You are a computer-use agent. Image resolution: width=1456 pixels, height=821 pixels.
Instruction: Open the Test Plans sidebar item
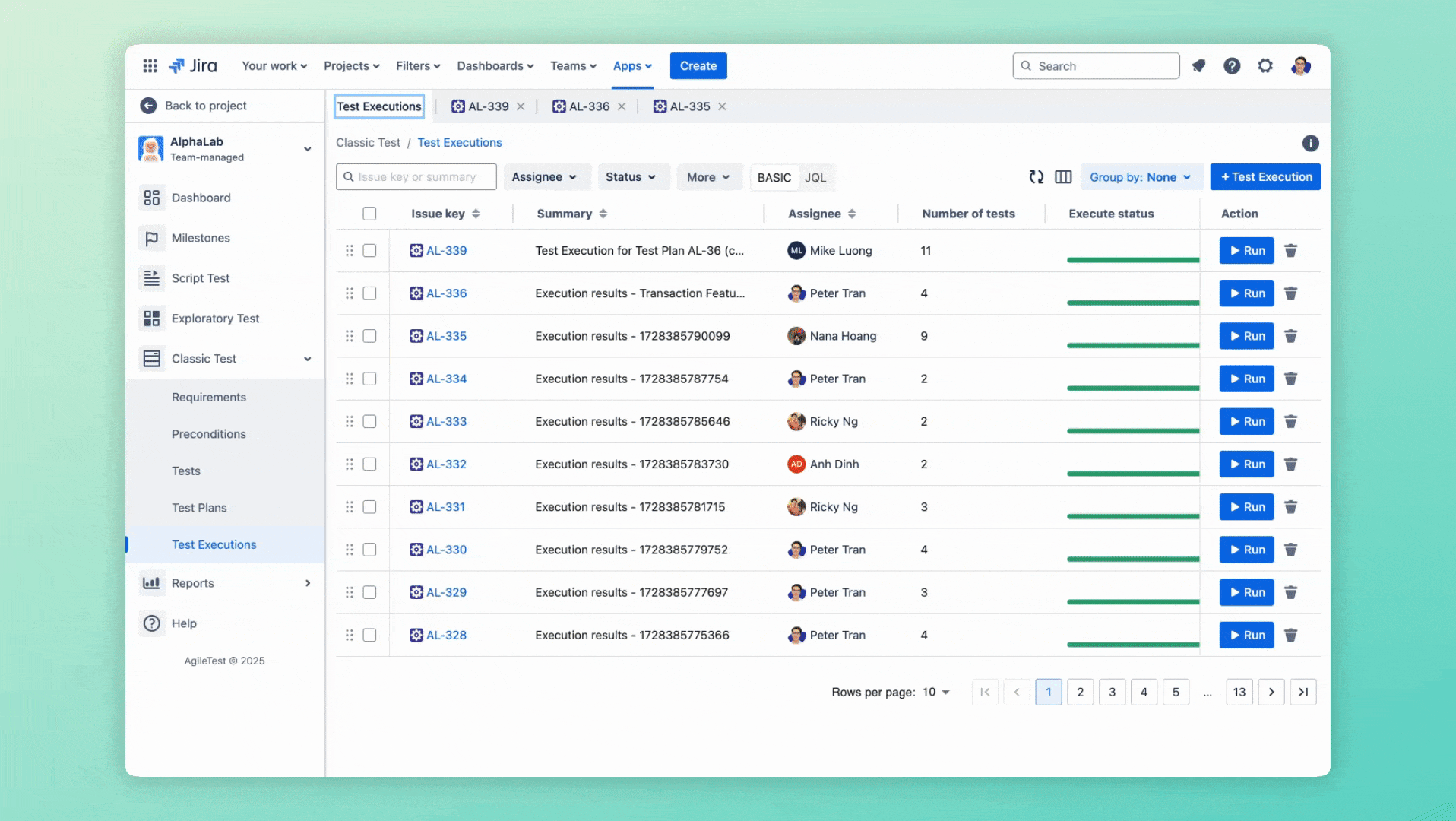pos(199,508)
